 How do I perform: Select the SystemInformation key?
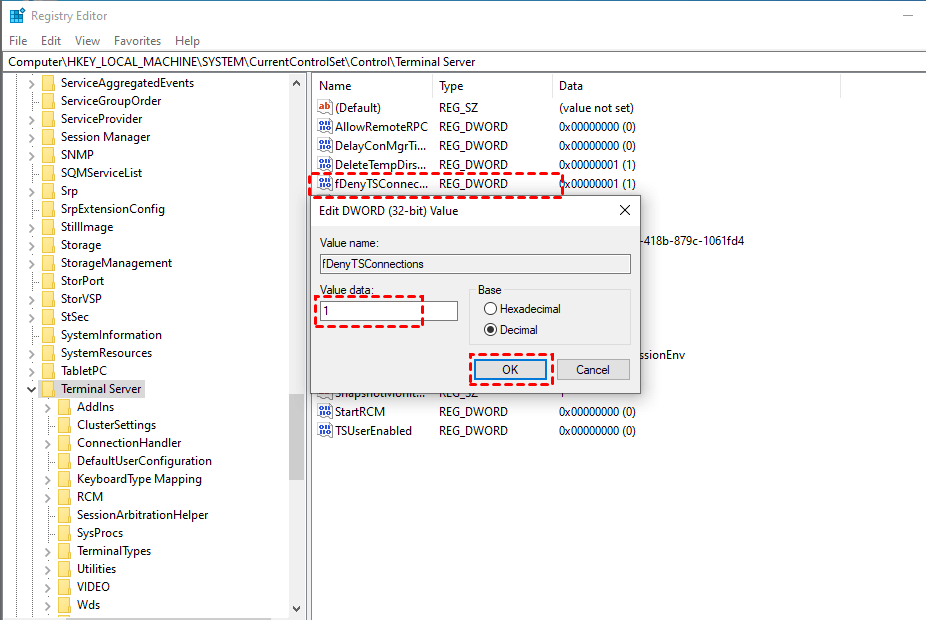[x=111, y=335]
